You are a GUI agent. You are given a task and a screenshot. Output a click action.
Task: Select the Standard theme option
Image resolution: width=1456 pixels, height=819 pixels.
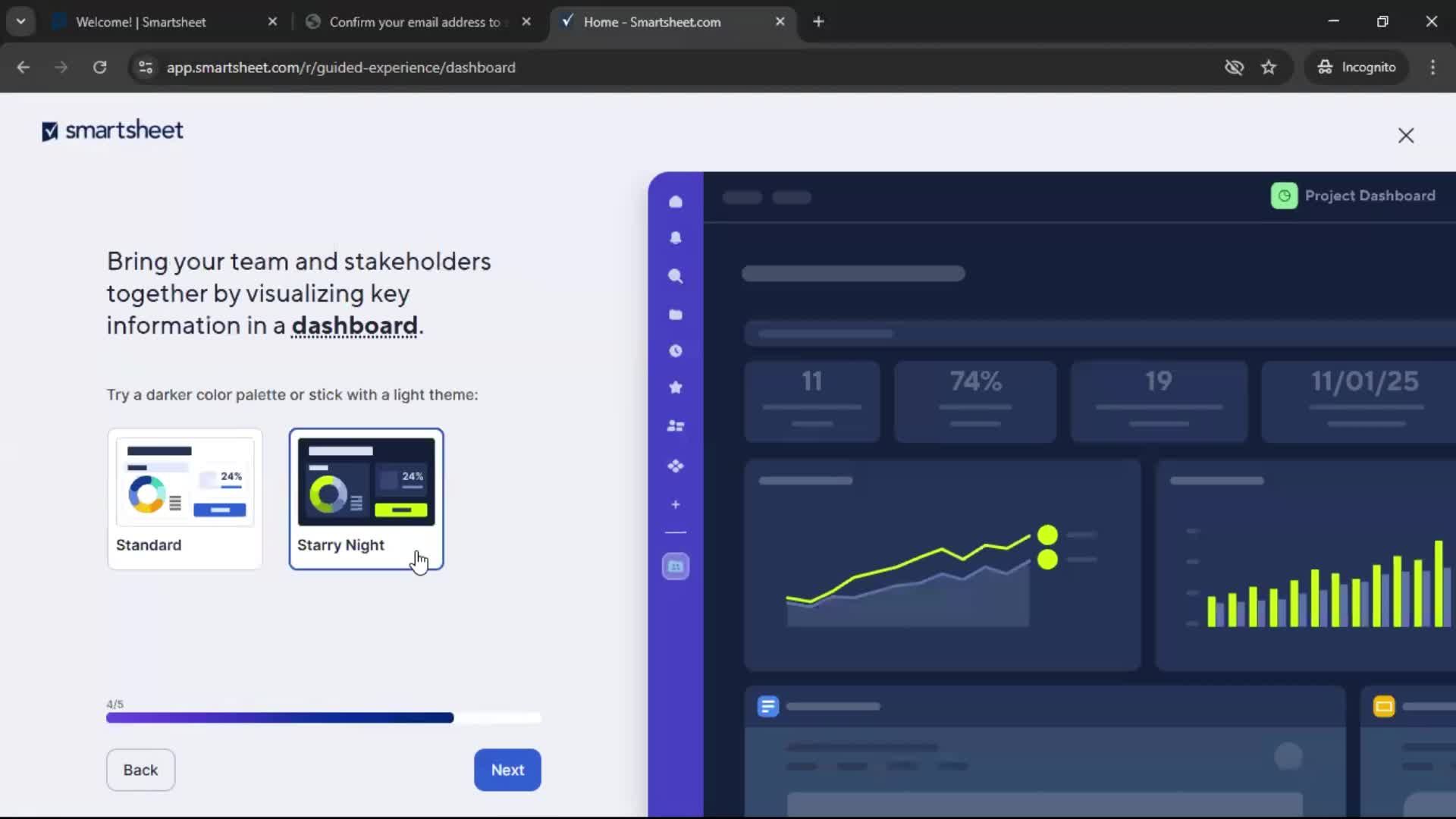click(184, 499)
